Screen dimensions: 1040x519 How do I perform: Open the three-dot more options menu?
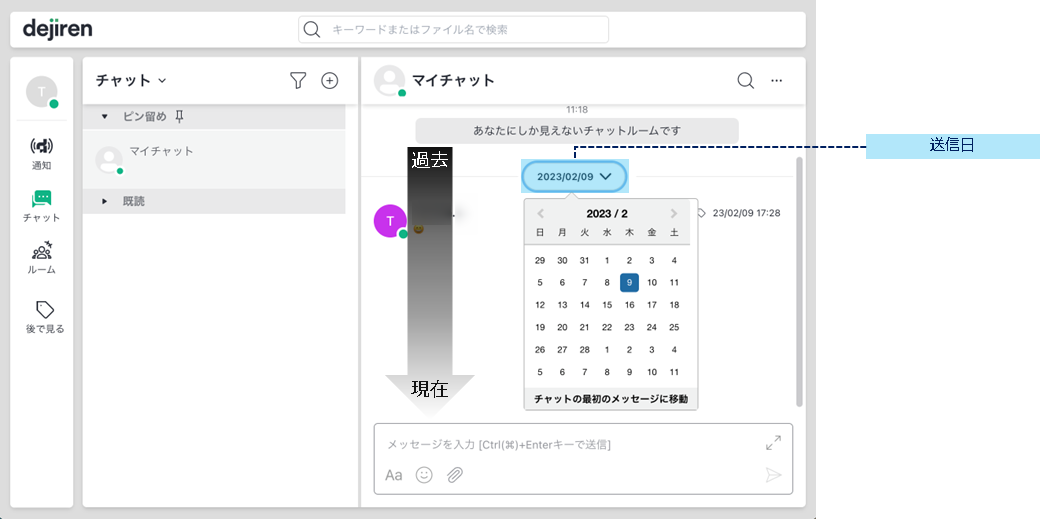(777, 80)
